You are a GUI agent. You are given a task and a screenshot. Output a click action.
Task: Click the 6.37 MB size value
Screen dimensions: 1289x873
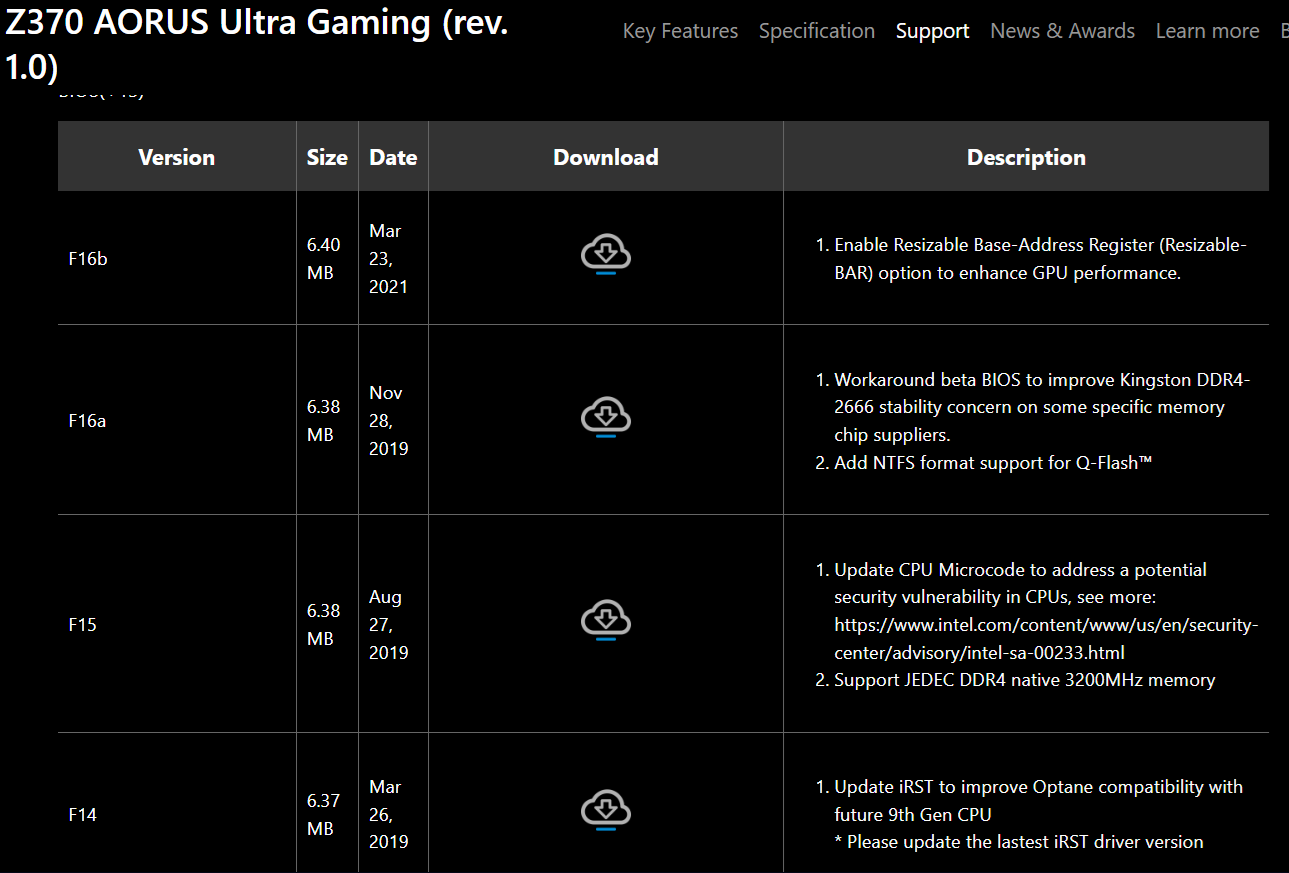tap(324, 815)
